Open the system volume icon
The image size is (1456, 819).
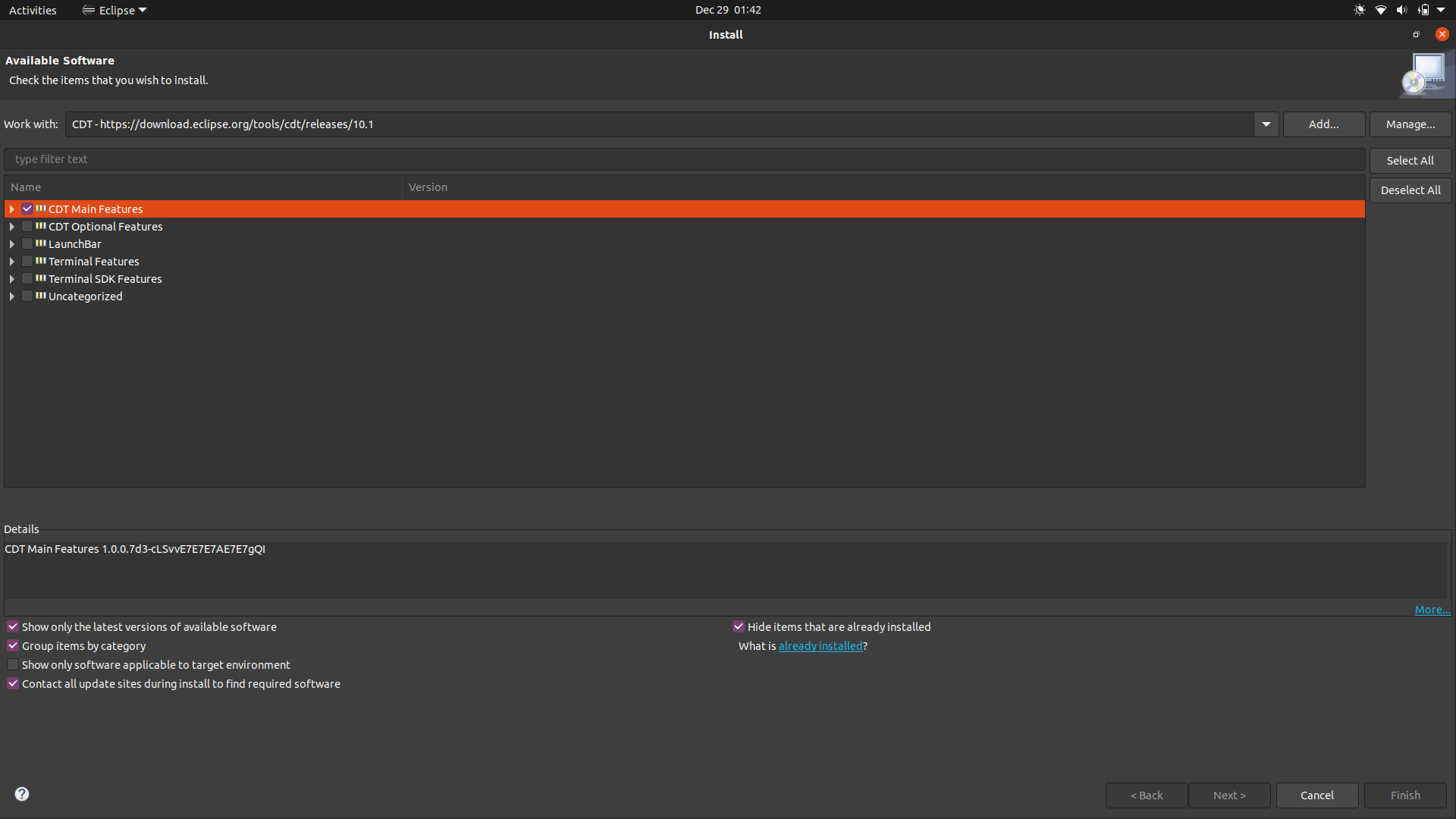click(1401, 10)
